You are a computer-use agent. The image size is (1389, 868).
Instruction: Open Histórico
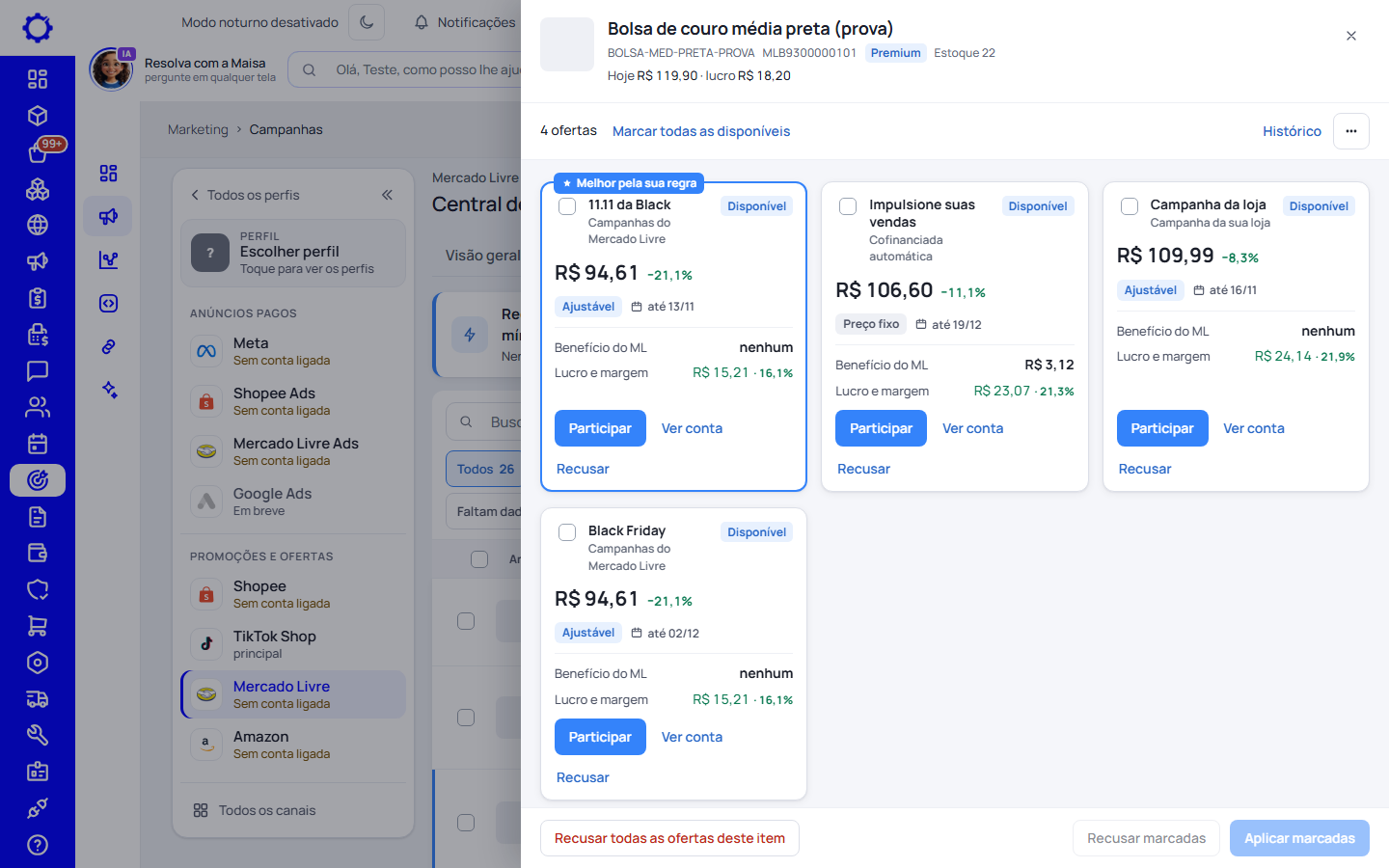[x=1292, y=131]
